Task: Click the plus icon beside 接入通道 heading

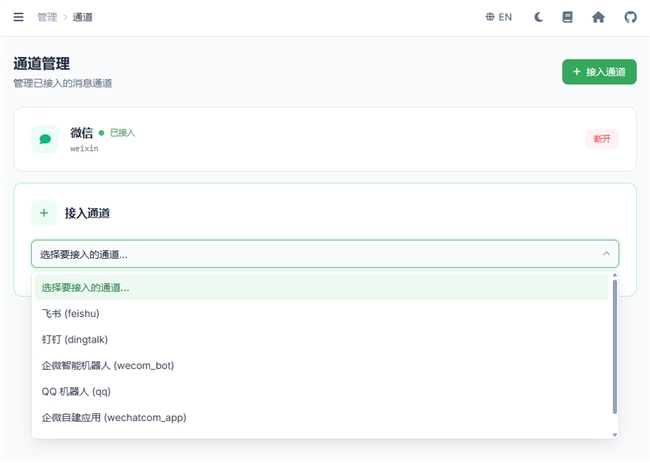Action: (45, 213)
